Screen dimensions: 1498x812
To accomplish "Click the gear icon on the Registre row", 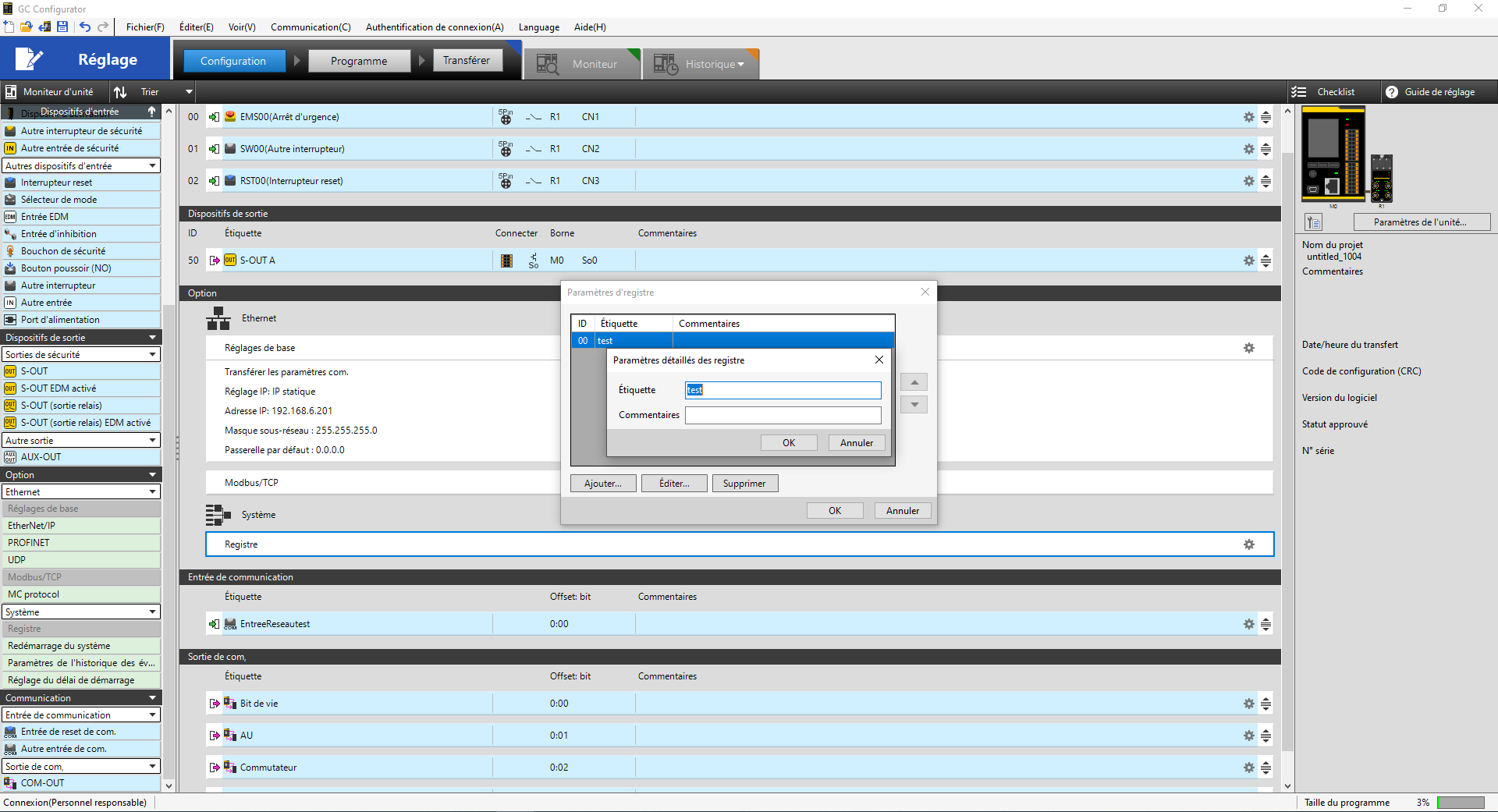I will pos(1248,544).
